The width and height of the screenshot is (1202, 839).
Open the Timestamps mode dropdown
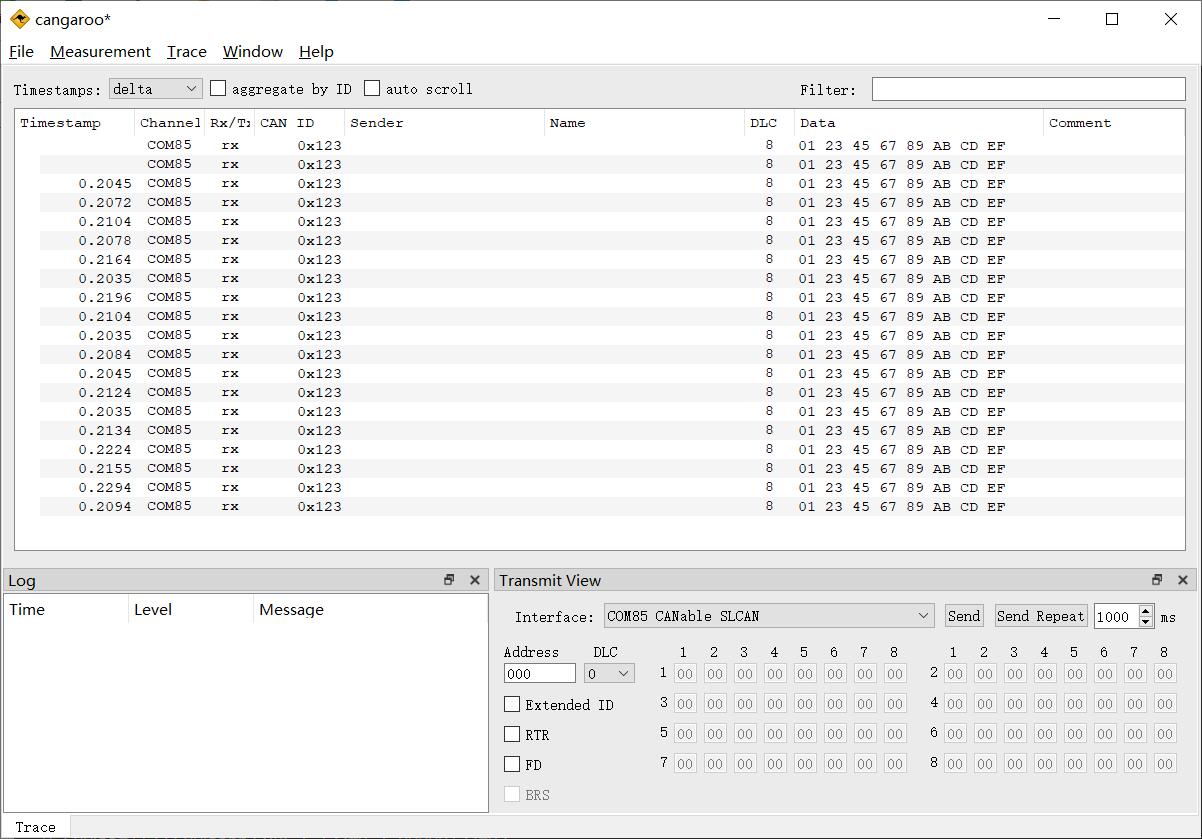155,89
